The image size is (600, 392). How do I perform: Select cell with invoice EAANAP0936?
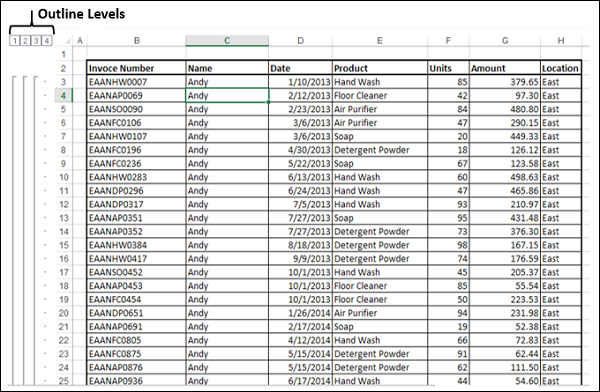click(137, 381)
